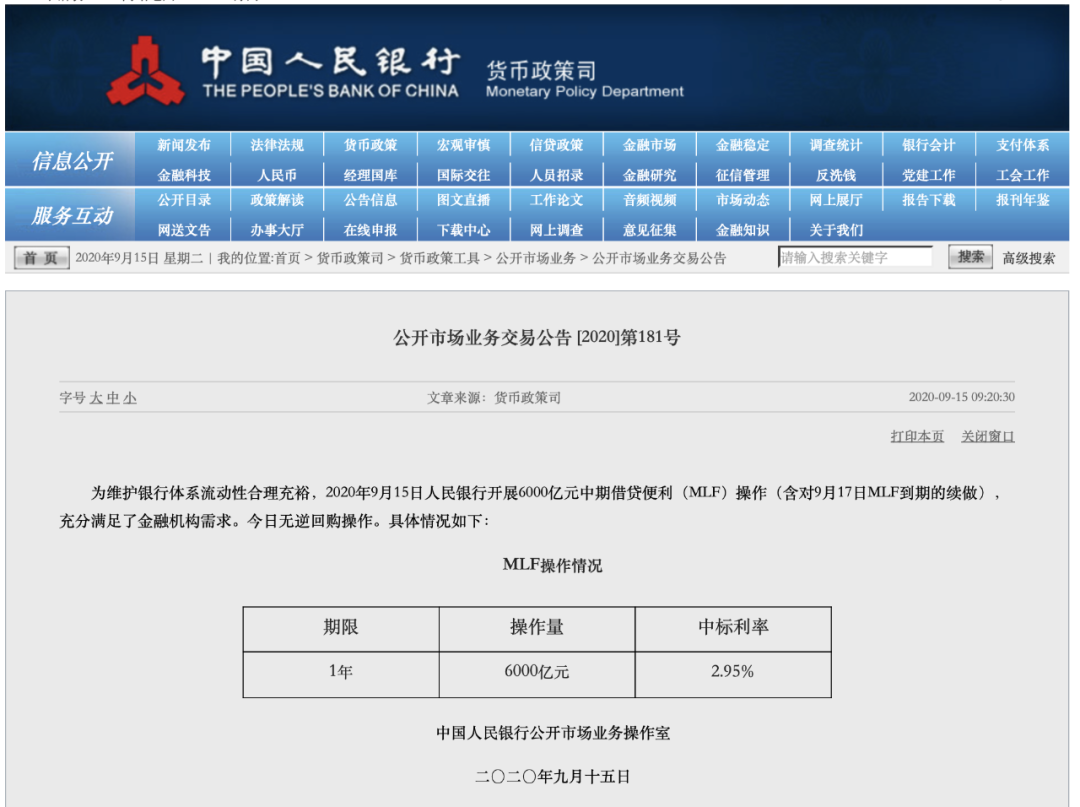Select 征信管理 in navigation
This screenshot has width=1080, height=807.
(x=742, y=175)
